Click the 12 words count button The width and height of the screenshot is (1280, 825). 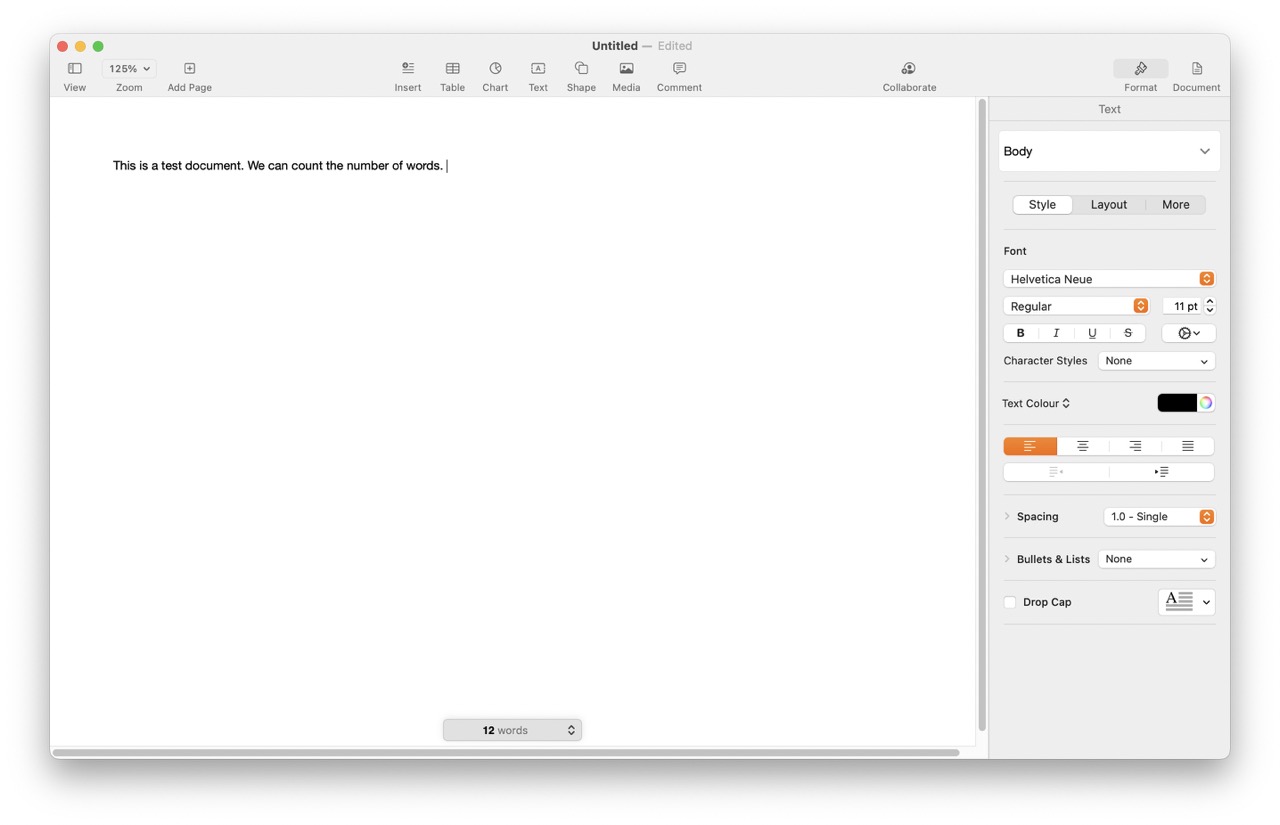pyautogui.click(x=512, y=730)
